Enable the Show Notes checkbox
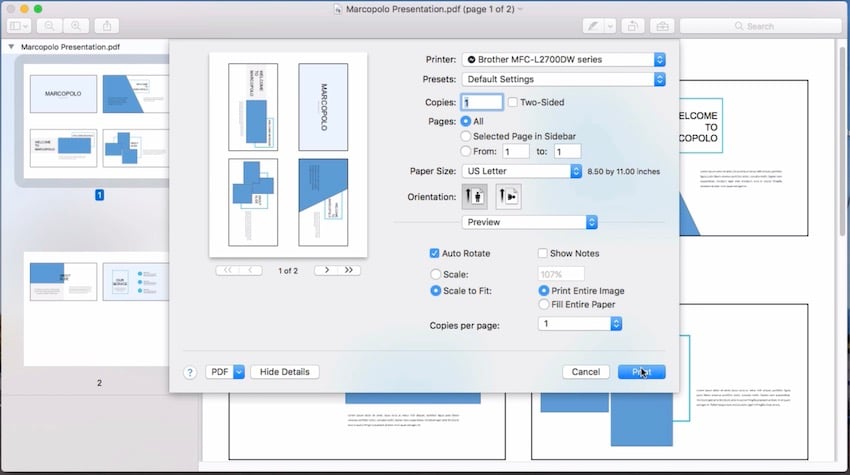Viewport: 850px width, 475px height. (543, 254)
